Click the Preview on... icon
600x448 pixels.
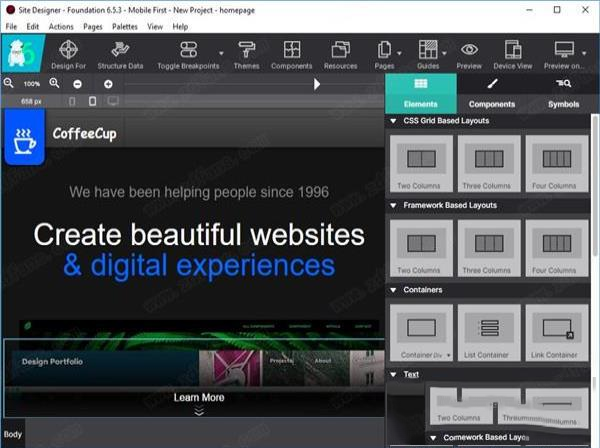(x=564, y=50)
